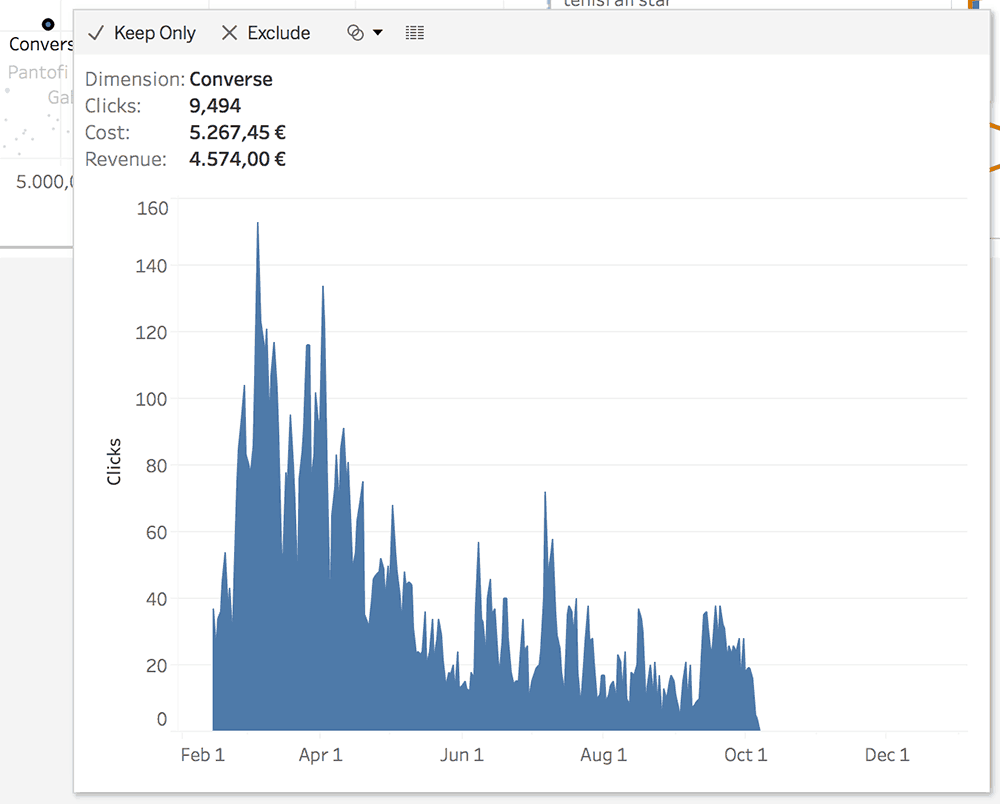Viewport: 1000px width, 804px height.
Task: Click Keep Only in the tooltip
Action: tap(142, 33)
